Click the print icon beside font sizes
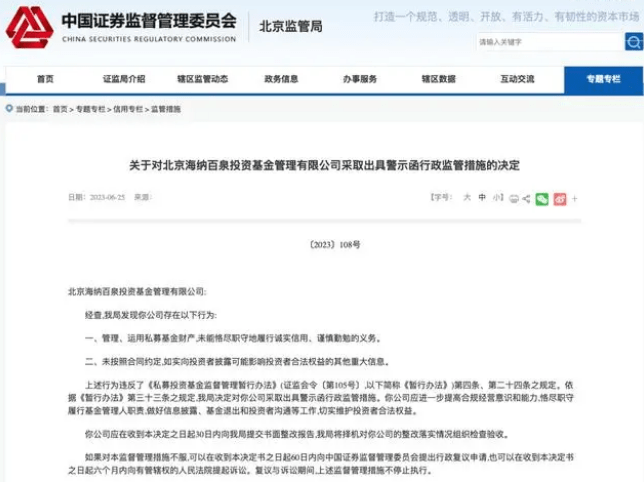The image size is (644, 482). click(513, 199)
